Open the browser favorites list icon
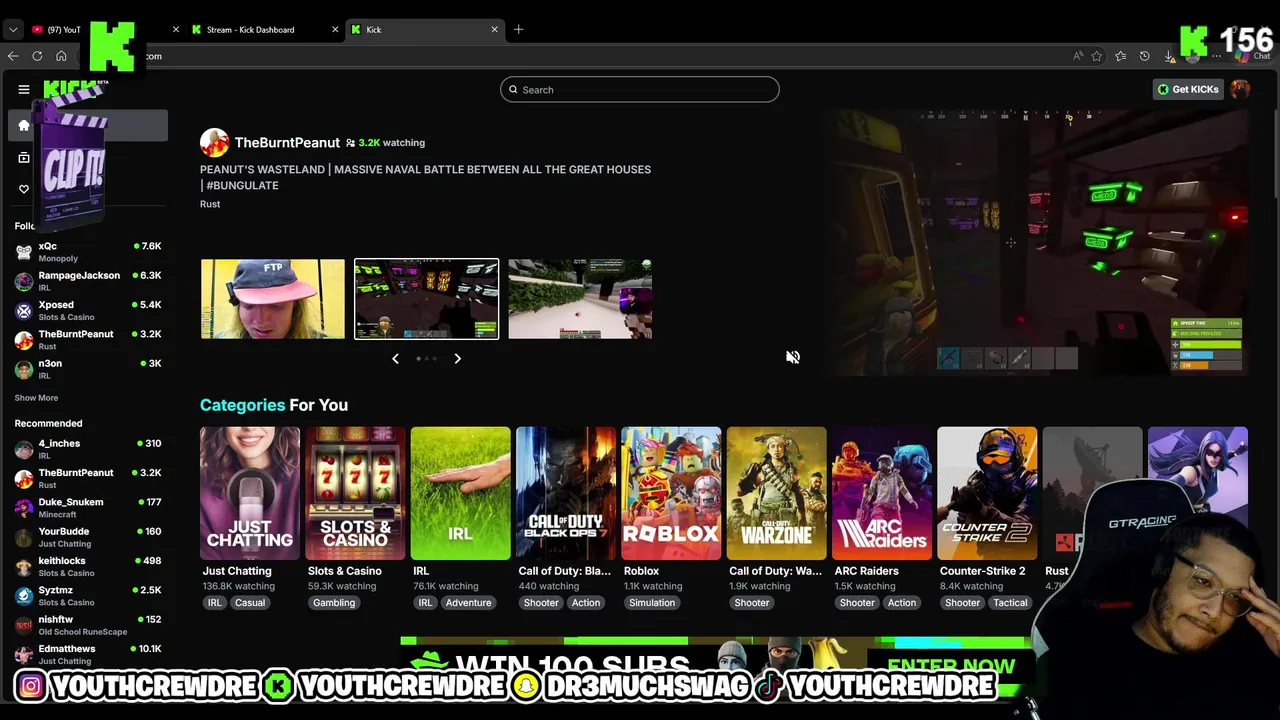The image size is (1280, 720). (1121, 56)
